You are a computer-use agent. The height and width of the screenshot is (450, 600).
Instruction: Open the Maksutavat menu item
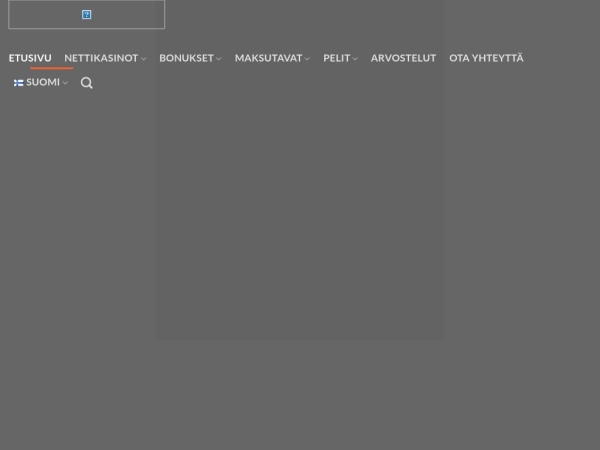[x=268, y=58]
